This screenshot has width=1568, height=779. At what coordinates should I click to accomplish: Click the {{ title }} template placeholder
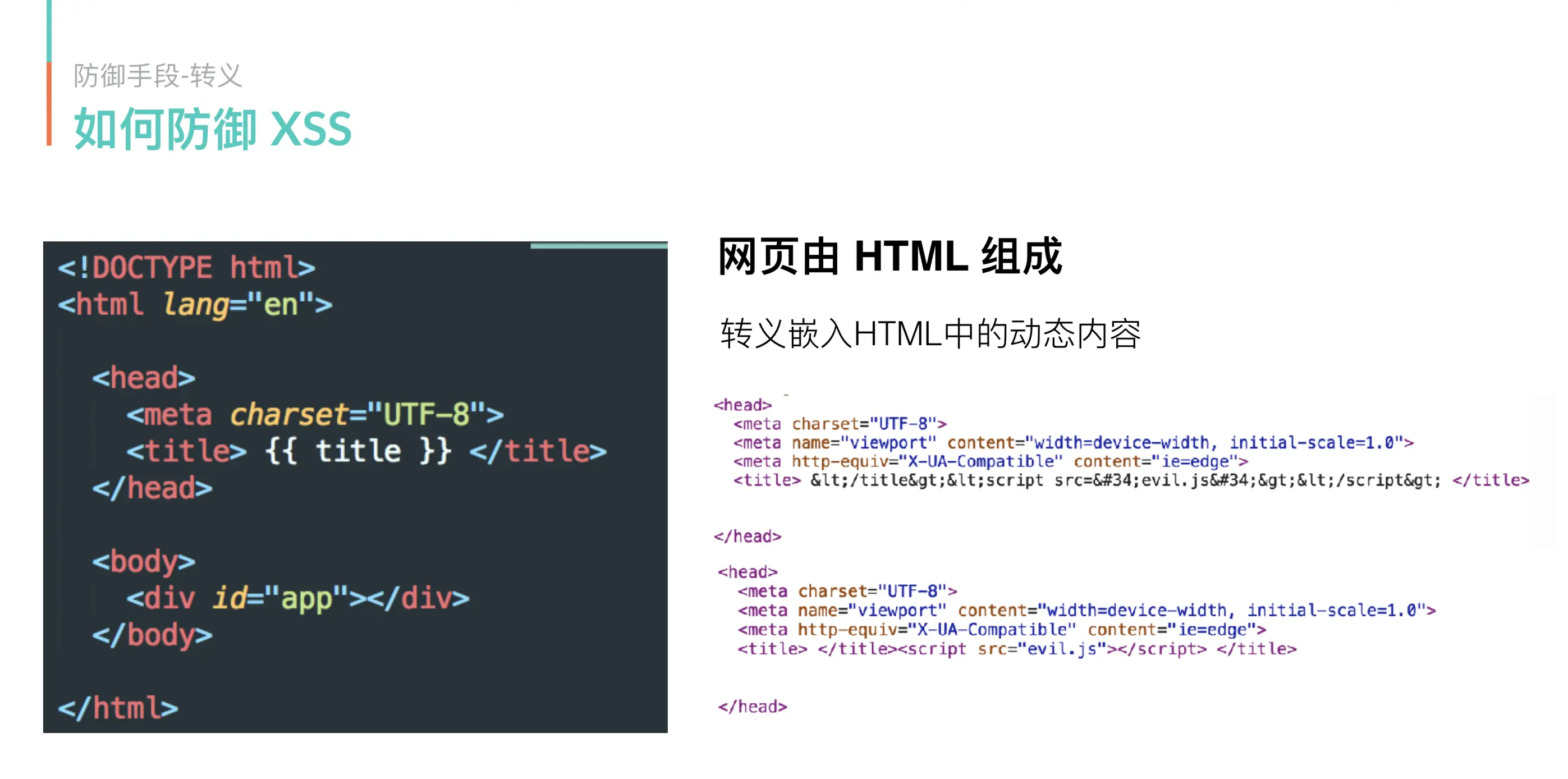tap(358, 452)
